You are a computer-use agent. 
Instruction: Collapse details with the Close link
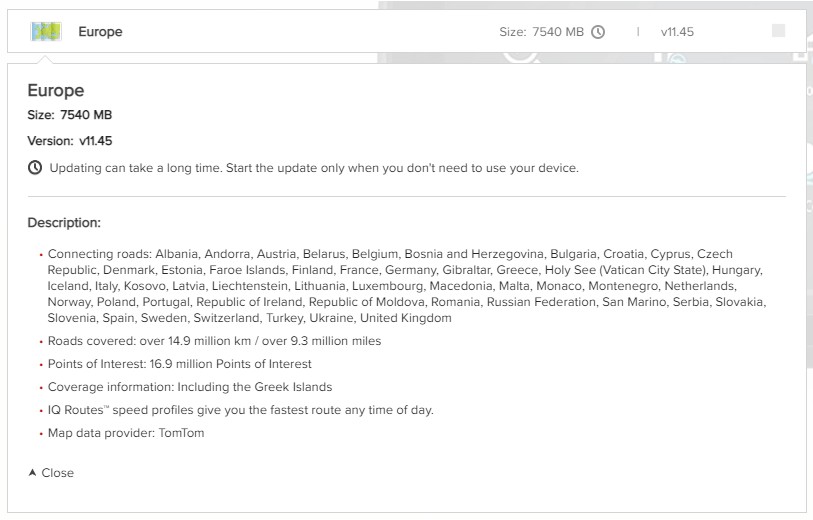pos(51,473)
